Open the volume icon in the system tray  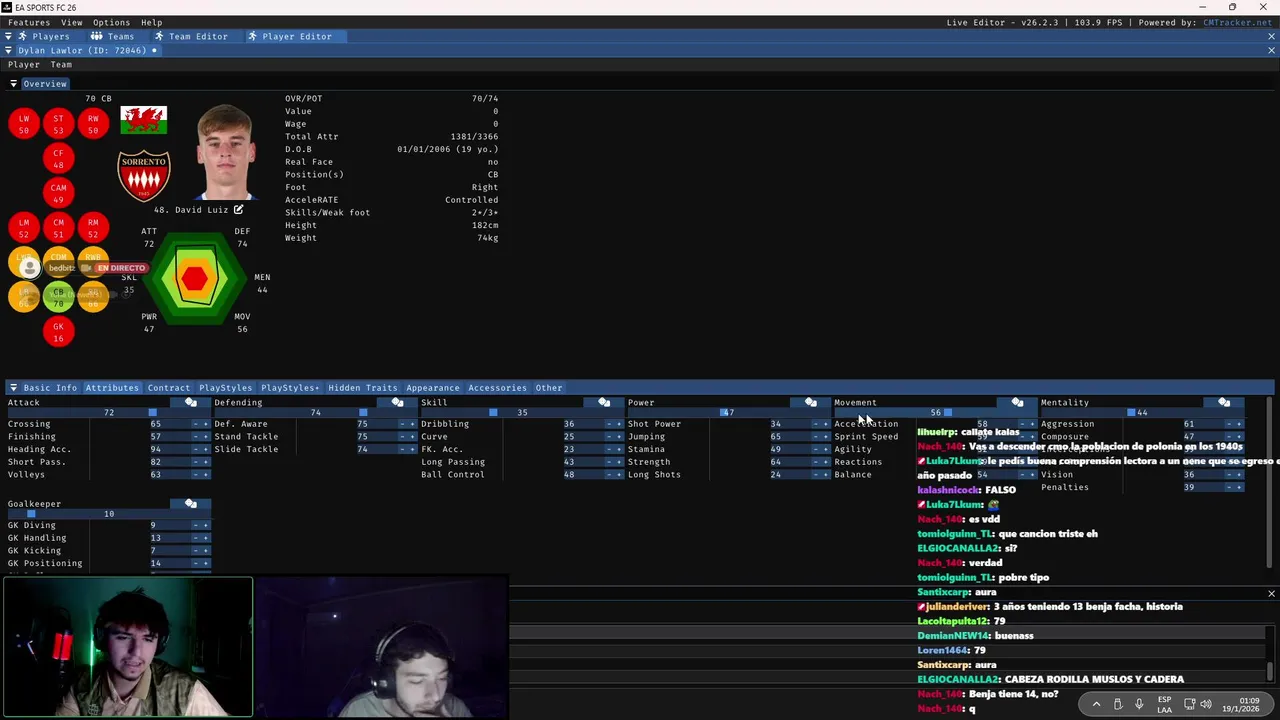click(x=1205, y=704)
